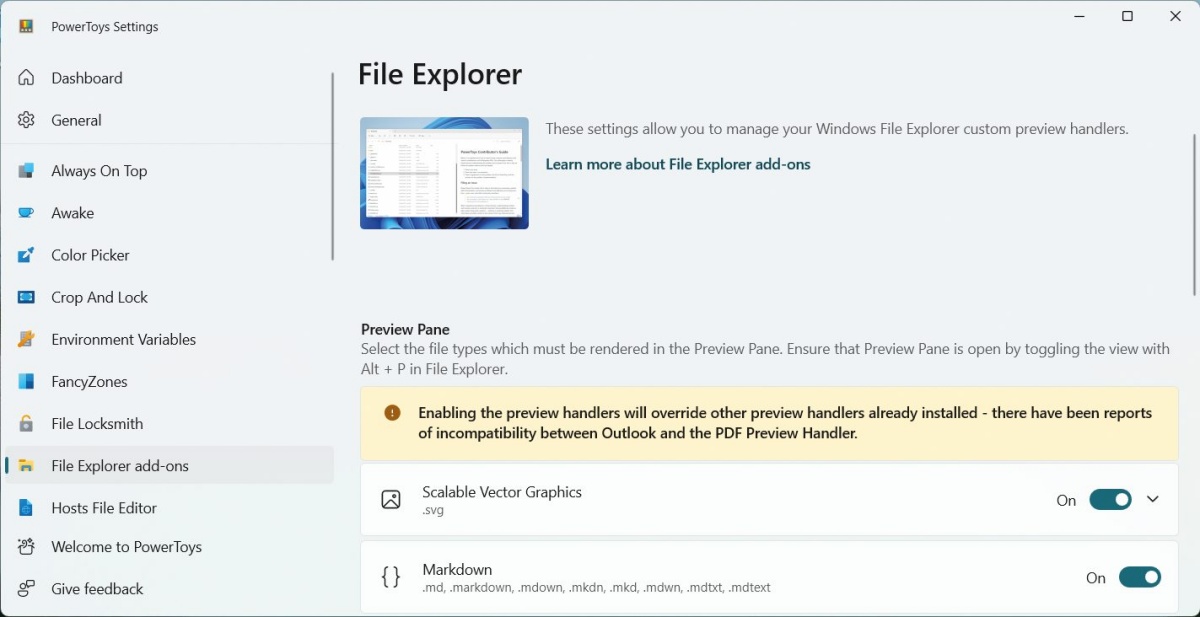This screenshot has height=617, width=1200.
Task: Click the sidebar navigation scrollbar
Action: click(x=332, y=166)
